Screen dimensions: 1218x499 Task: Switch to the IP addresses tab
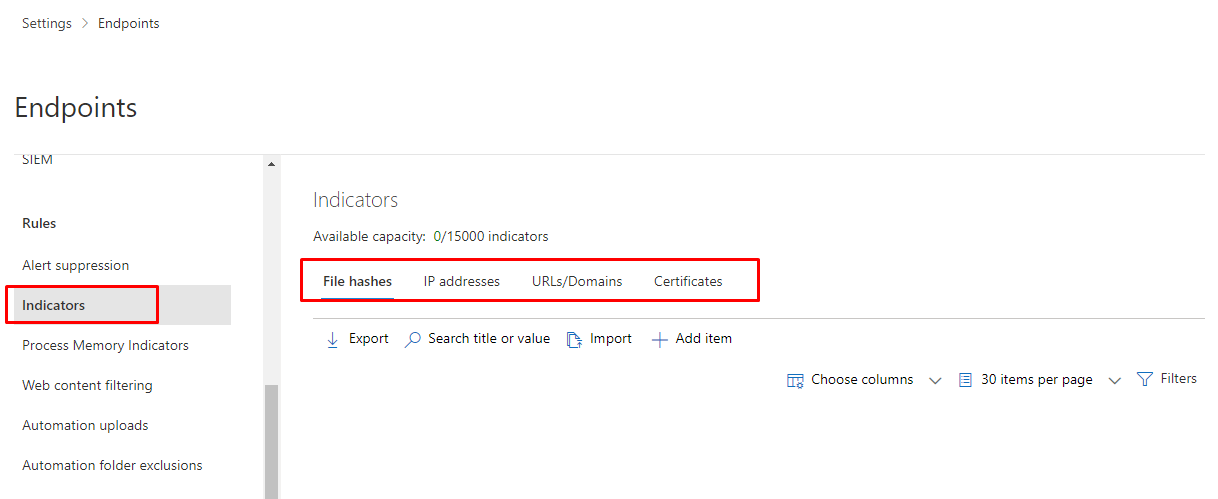461,282
